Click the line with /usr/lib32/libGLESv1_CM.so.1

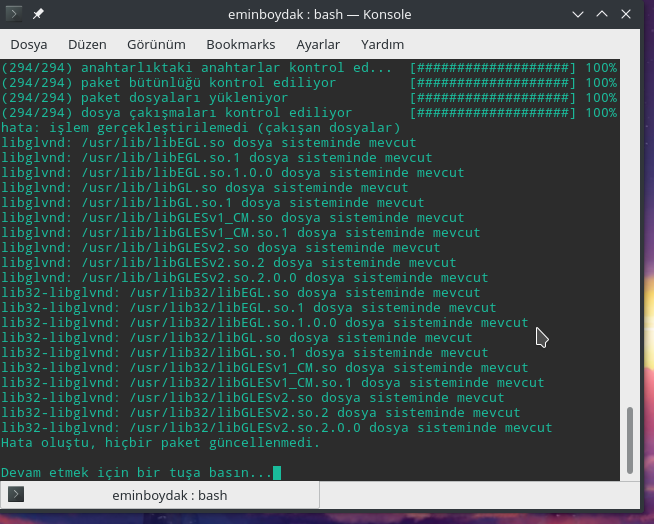coord(273,383)
